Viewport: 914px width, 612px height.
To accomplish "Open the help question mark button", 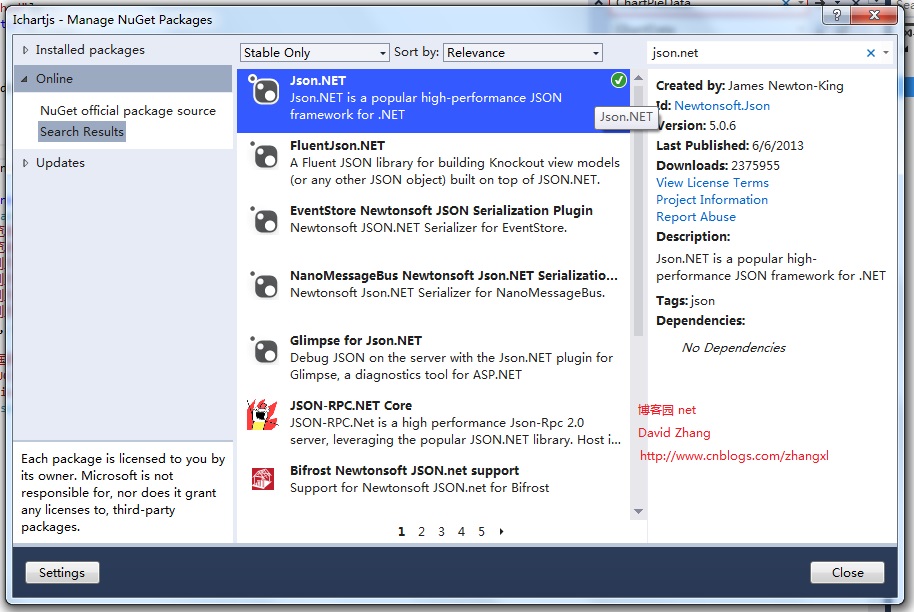I will [x=836, y=15].
